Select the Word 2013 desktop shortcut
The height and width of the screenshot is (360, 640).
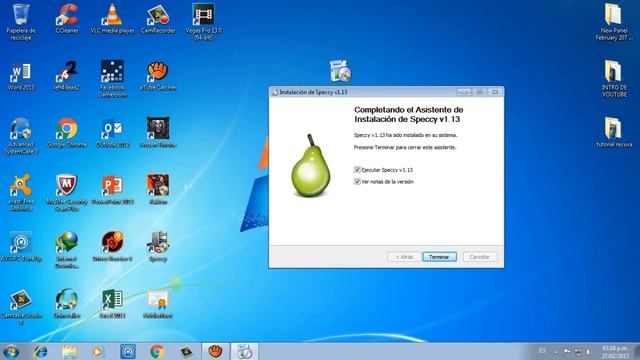click(x=21, y=76)
